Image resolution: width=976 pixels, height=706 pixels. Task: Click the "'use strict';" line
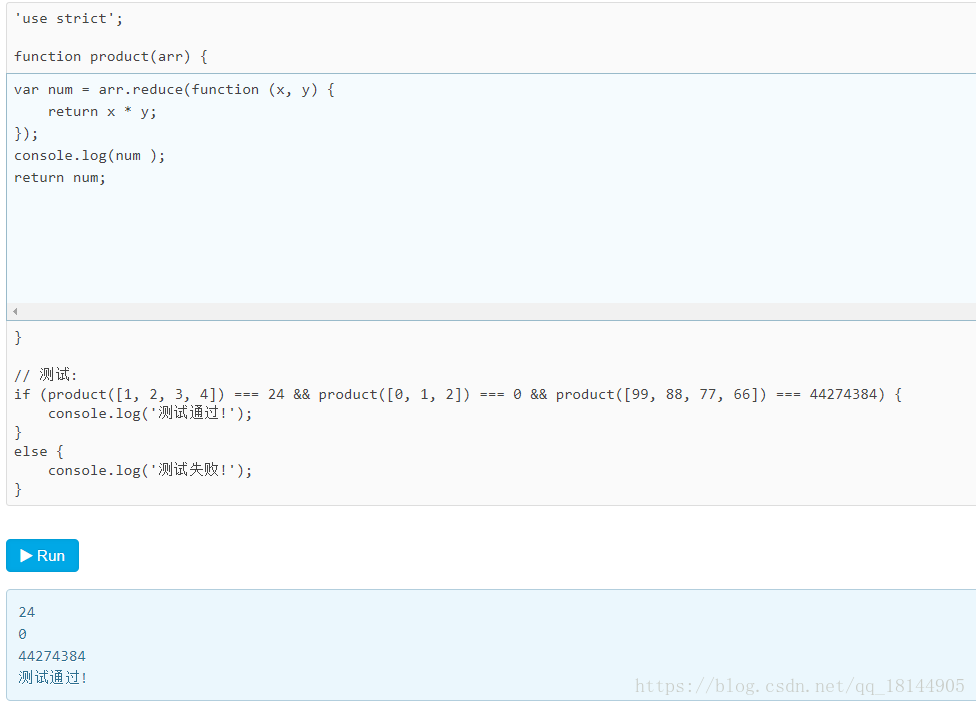pos(68,19)
